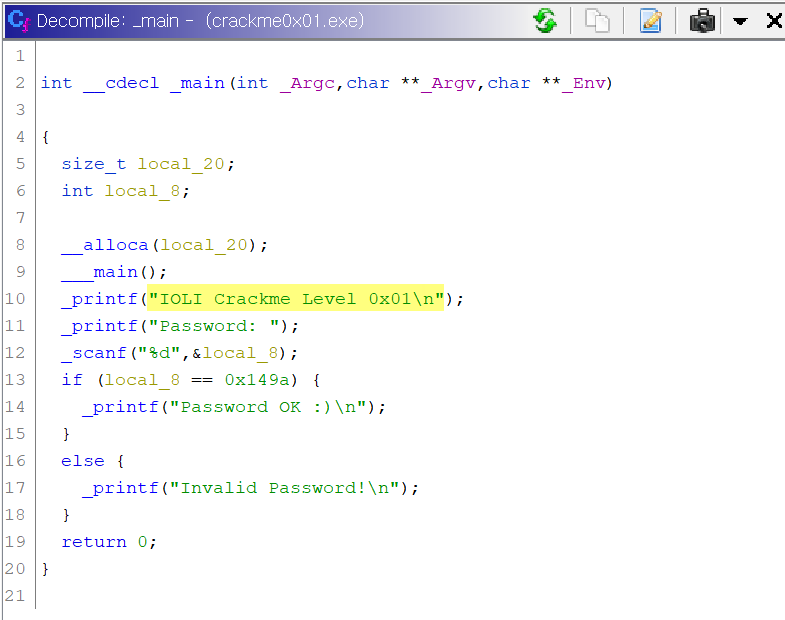Click the _main function name in signature
Viewport: 785px width, 620px height.
coord(197,83)
